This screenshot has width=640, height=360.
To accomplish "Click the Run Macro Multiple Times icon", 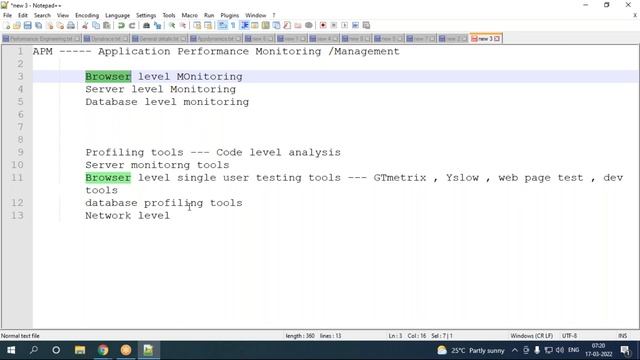I will (x=355, y=25).
